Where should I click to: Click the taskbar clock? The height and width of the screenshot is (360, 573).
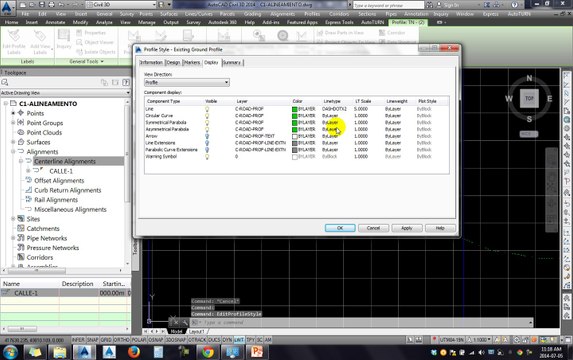[x=551, y=352]
